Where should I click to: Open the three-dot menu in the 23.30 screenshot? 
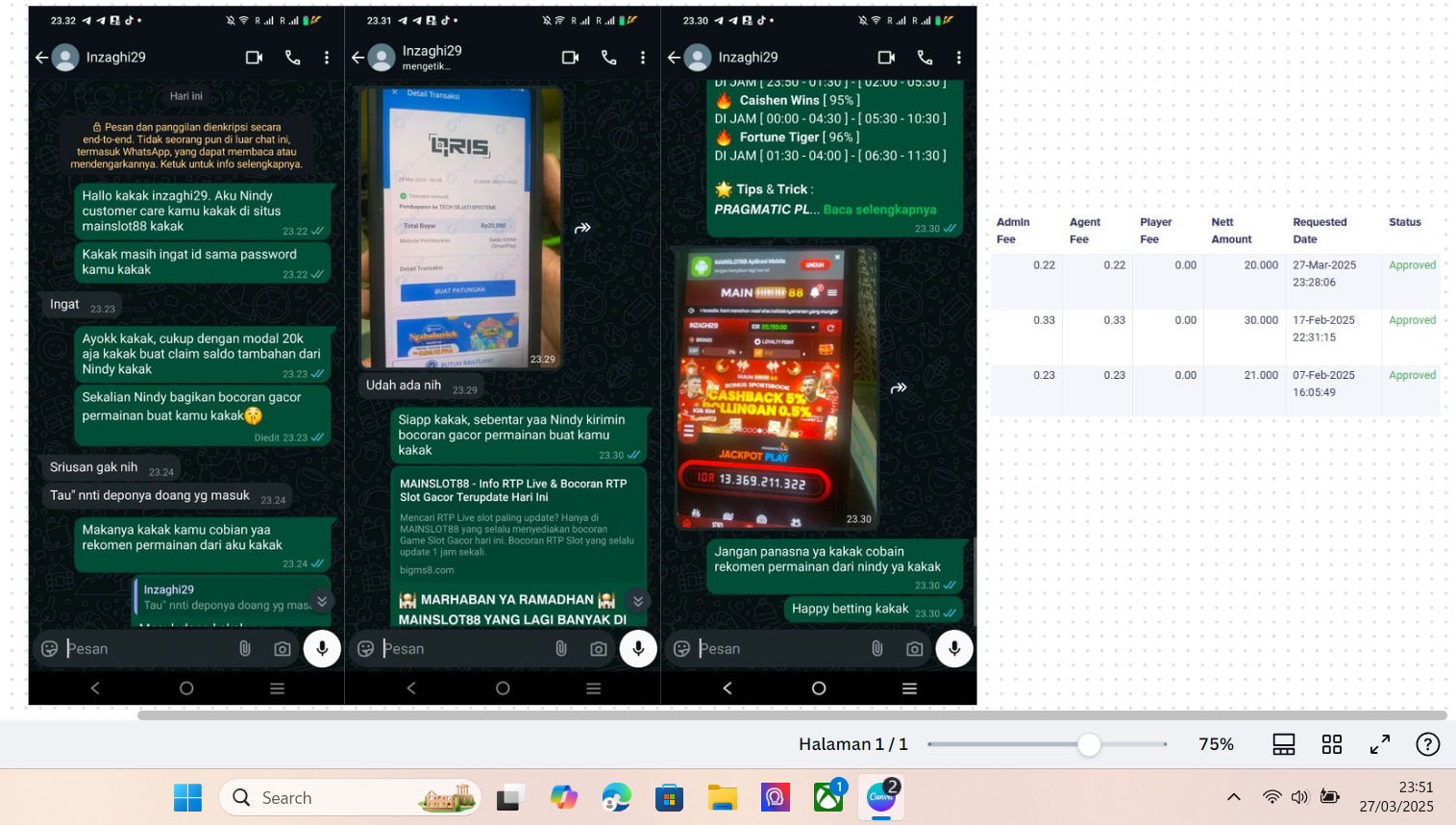(958, 58)
